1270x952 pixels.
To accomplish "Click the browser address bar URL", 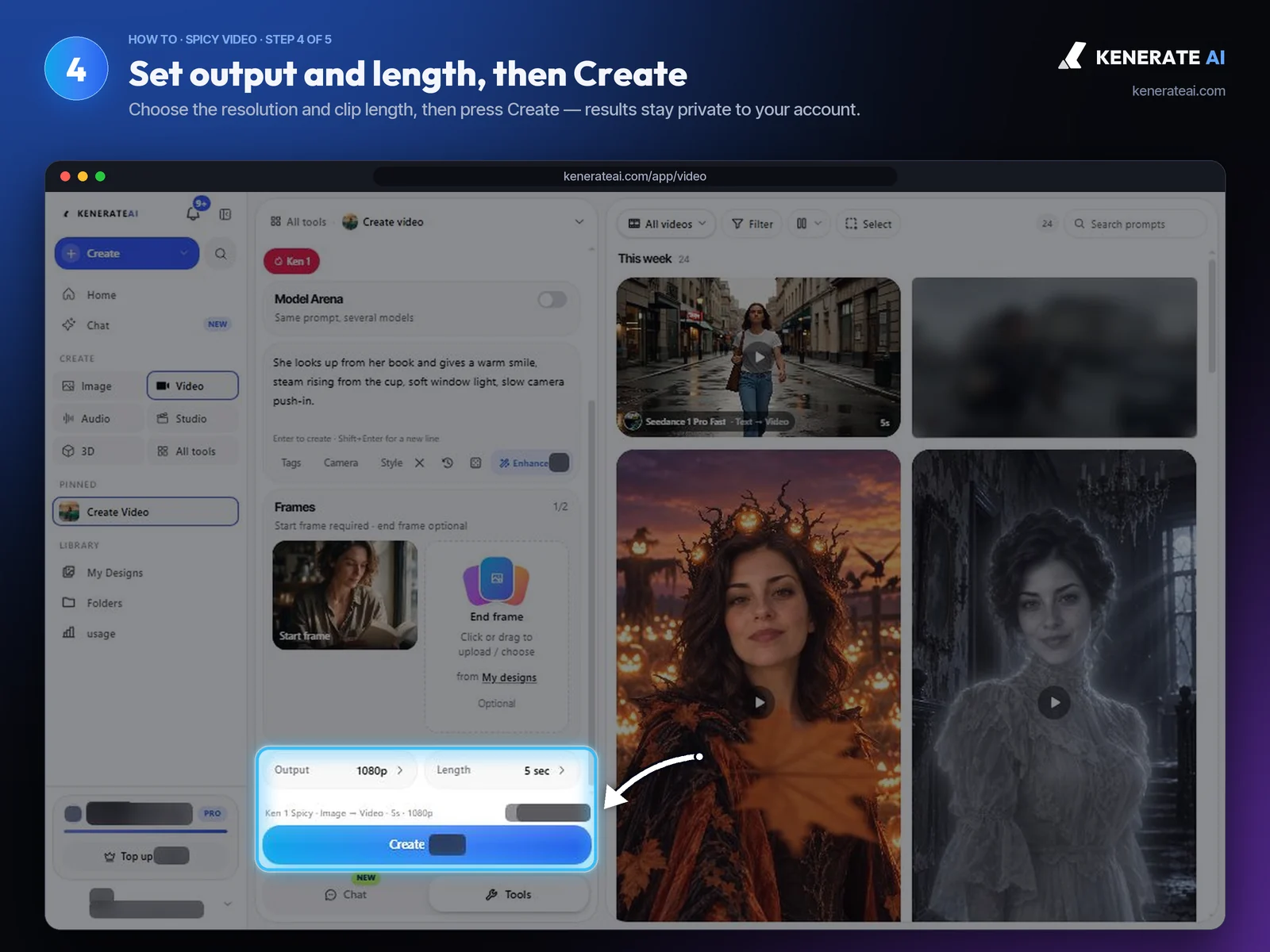I will click(x=635, y=176).
